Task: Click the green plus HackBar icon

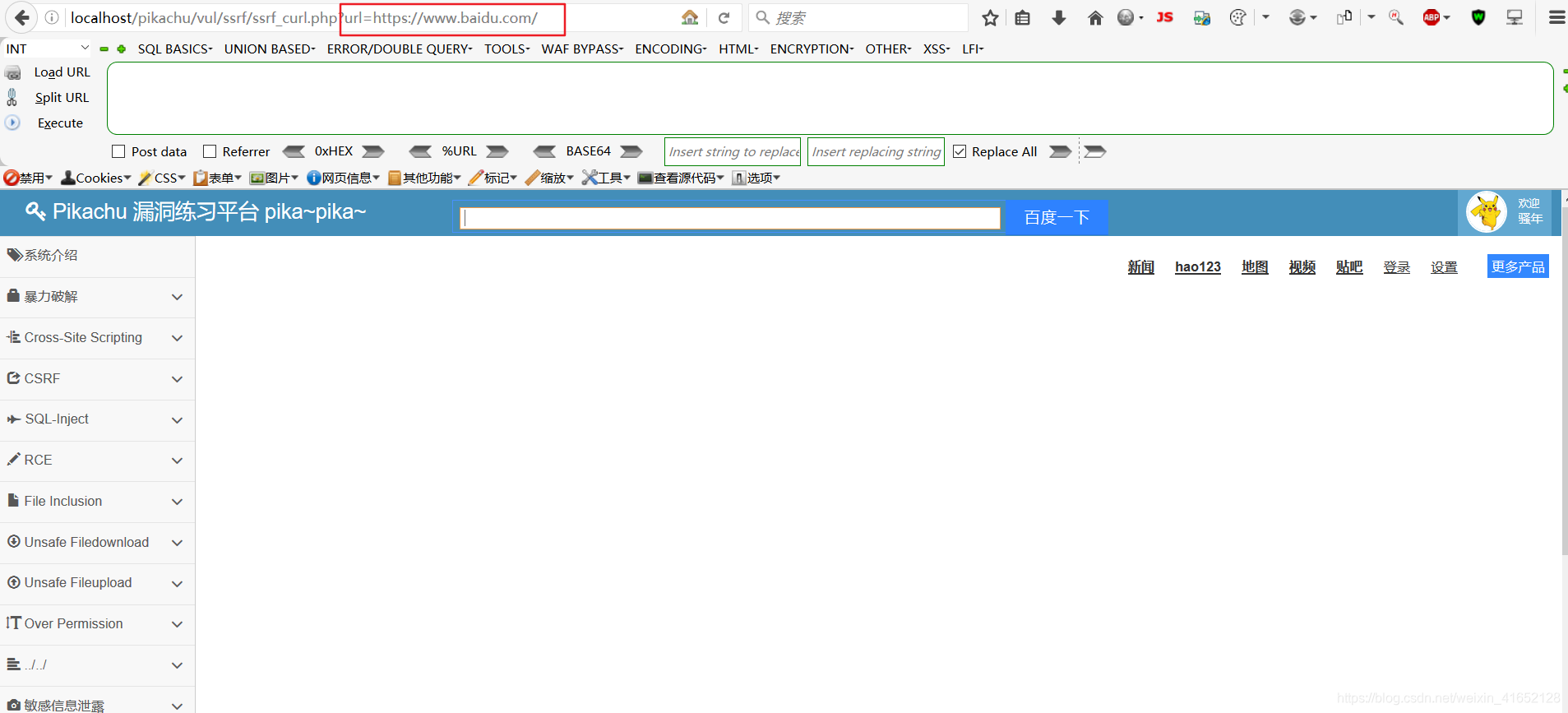Action: pos(122,49)
